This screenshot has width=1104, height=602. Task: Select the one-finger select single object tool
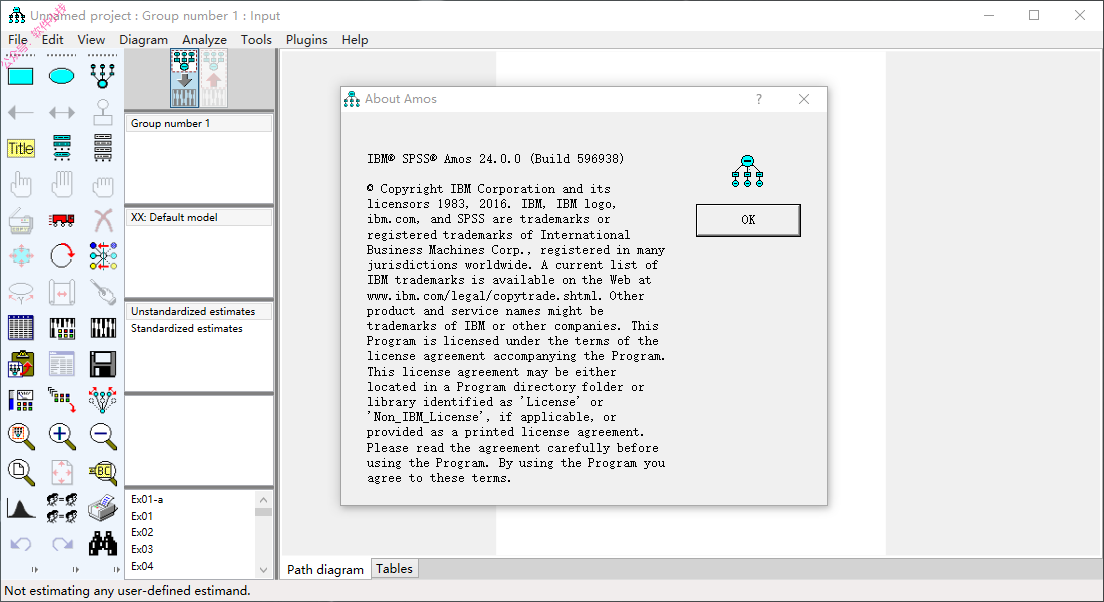20,185
